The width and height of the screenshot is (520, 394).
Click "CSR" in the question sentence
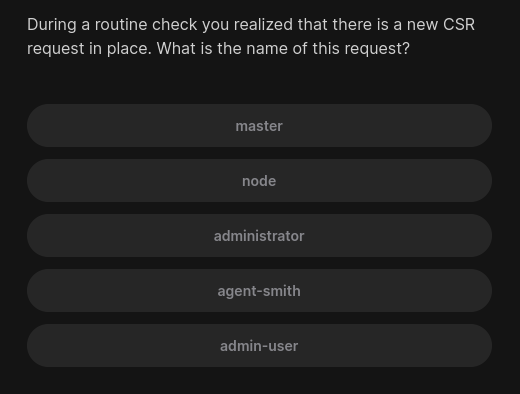tap(459, 25)
